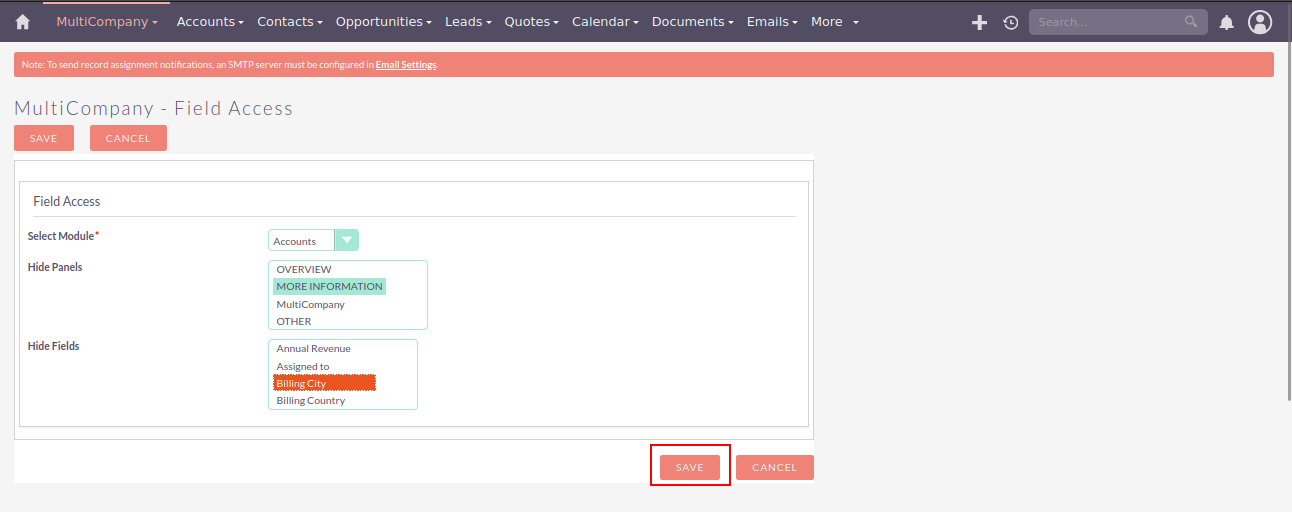Click the Search input field

[1105, 22]
